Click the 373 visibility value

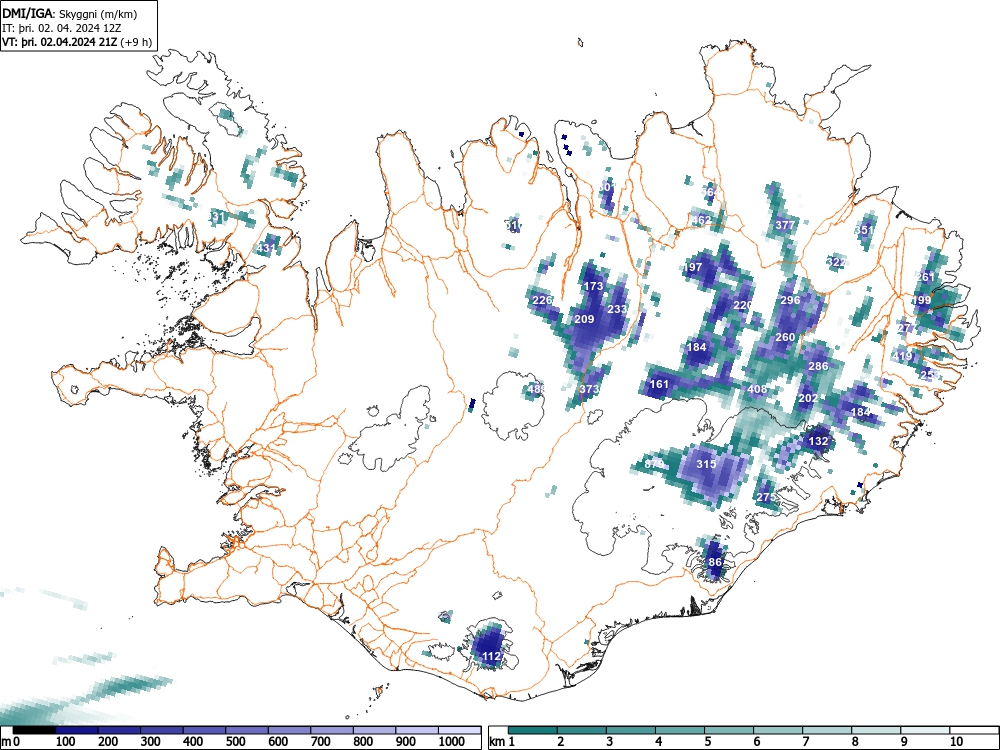589,388
